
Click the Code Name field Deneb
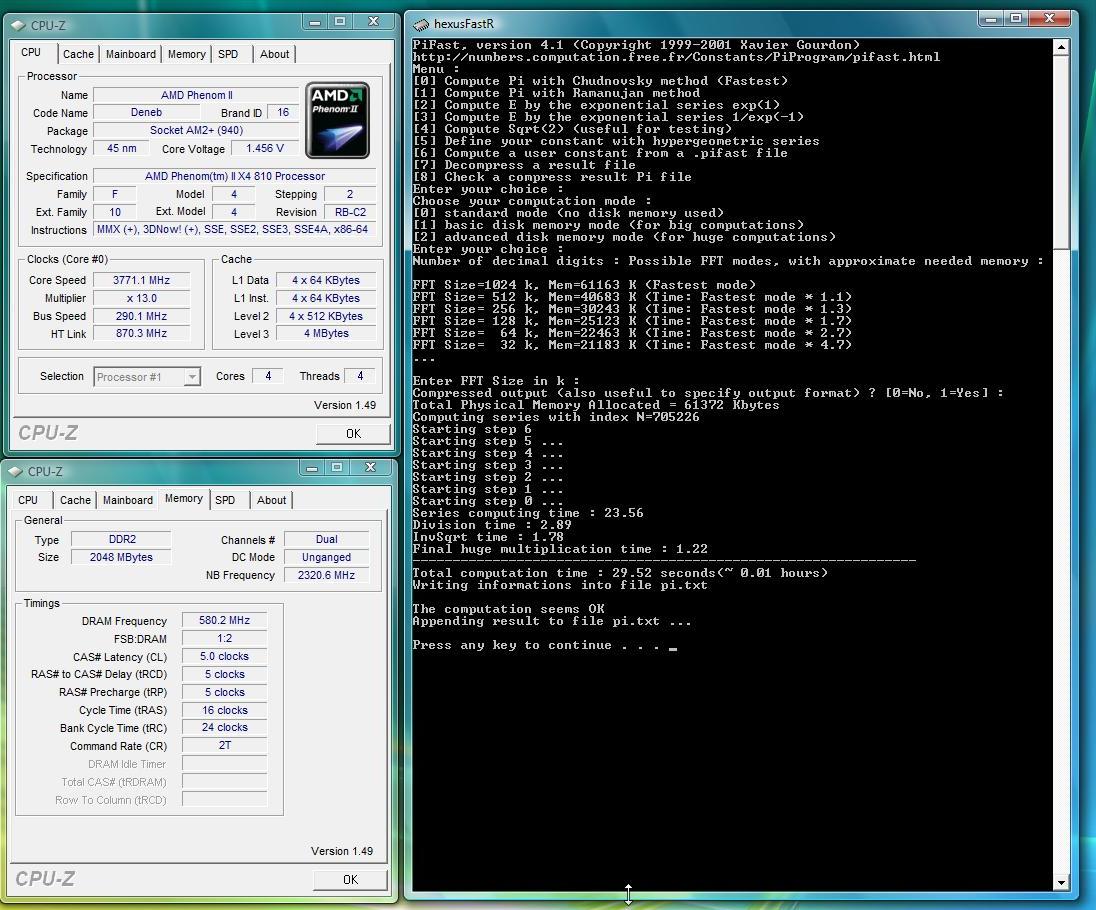146,113
